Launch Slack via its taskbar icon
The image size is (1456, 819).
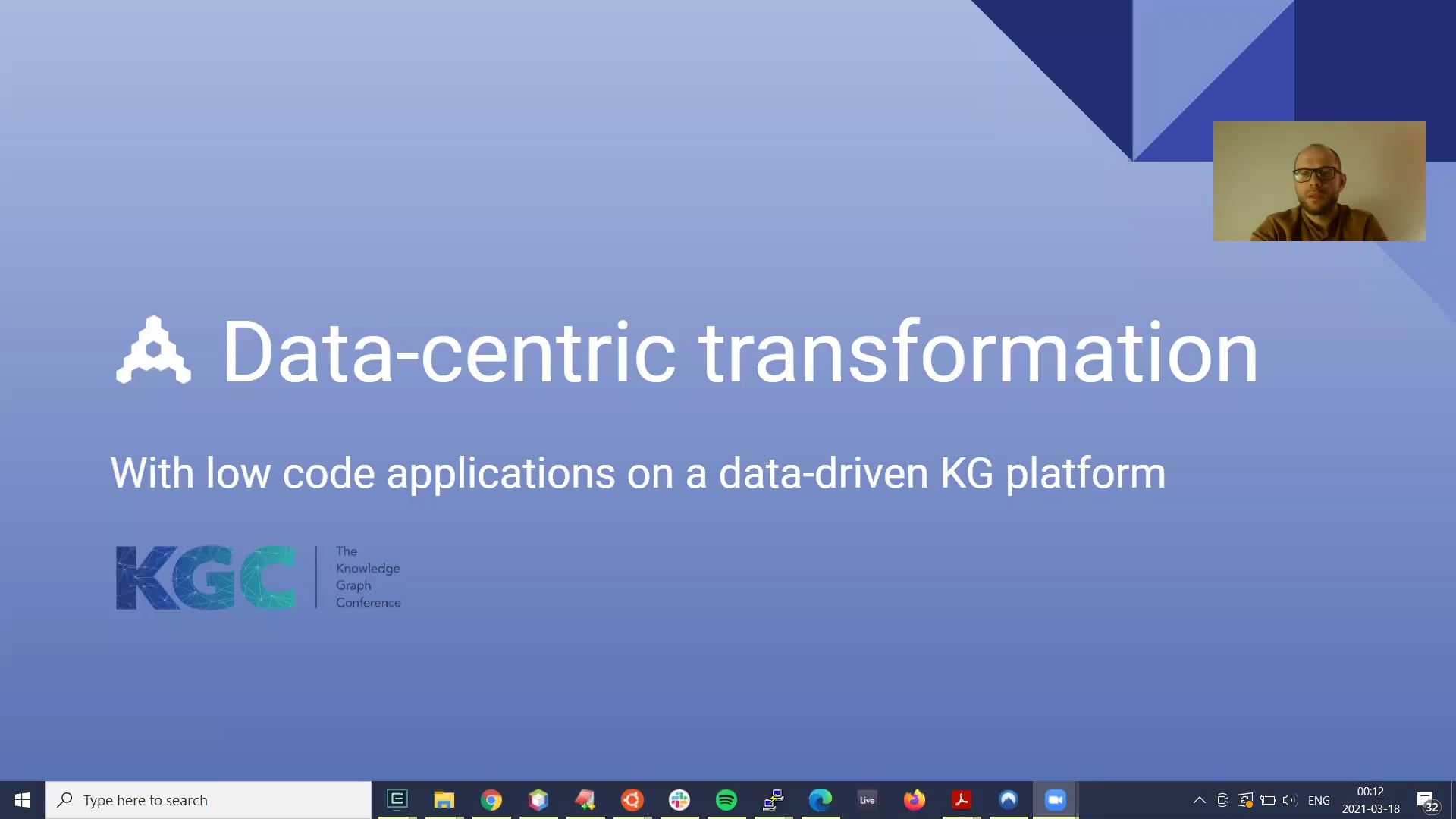pyautogui.click(x=679, y=799)
